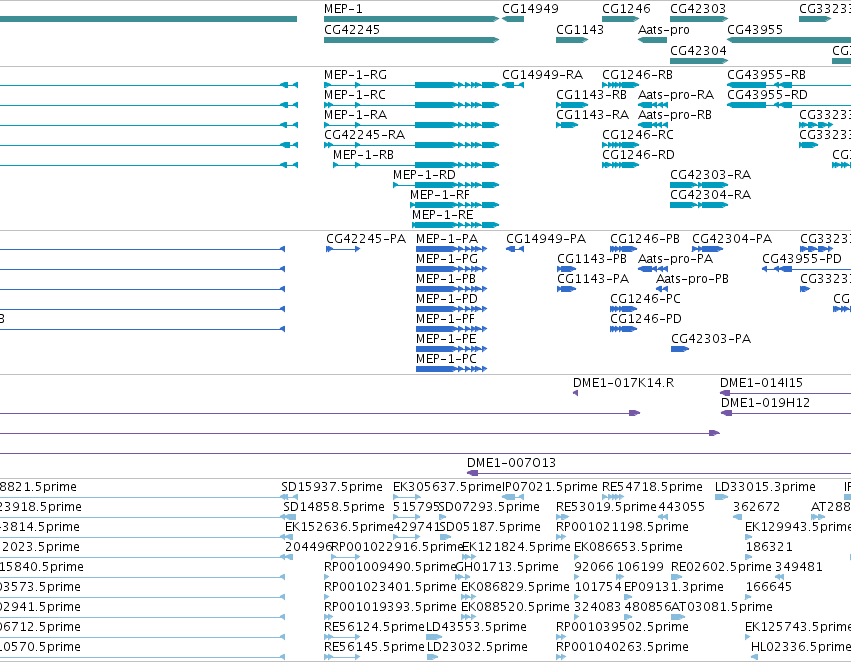Click transcript Aats-pro-RB label
The height and width of the screenshot is (662, 851).
point(675,115)
